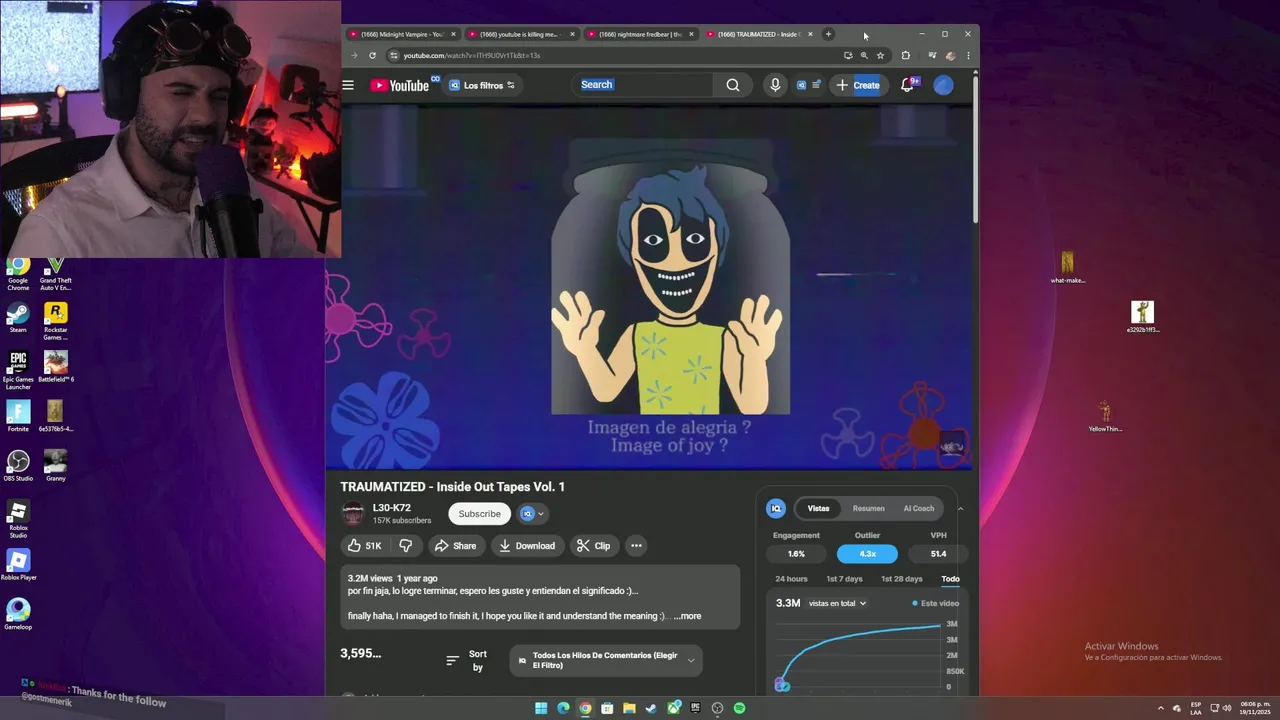The width and height of the screenshot is (1280, 720).
Task: Switch to 'youtube is killing me' tab
Action: (x=521, y=34)
